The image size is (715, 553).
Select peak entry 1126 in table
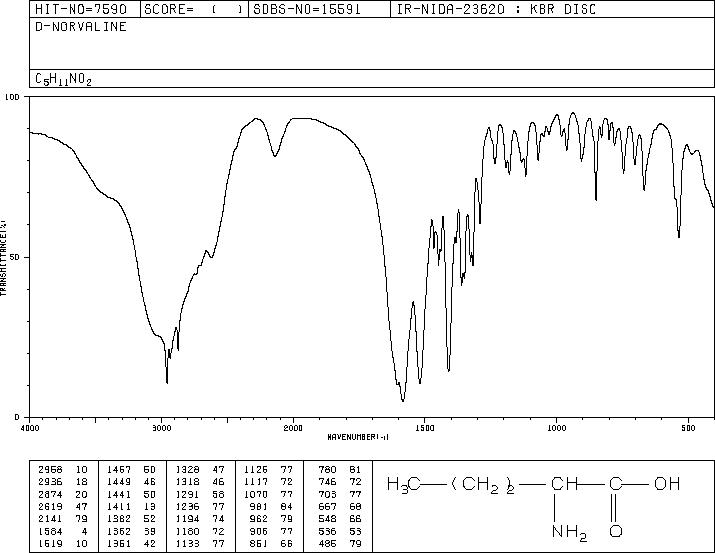[x=268, y=469]
